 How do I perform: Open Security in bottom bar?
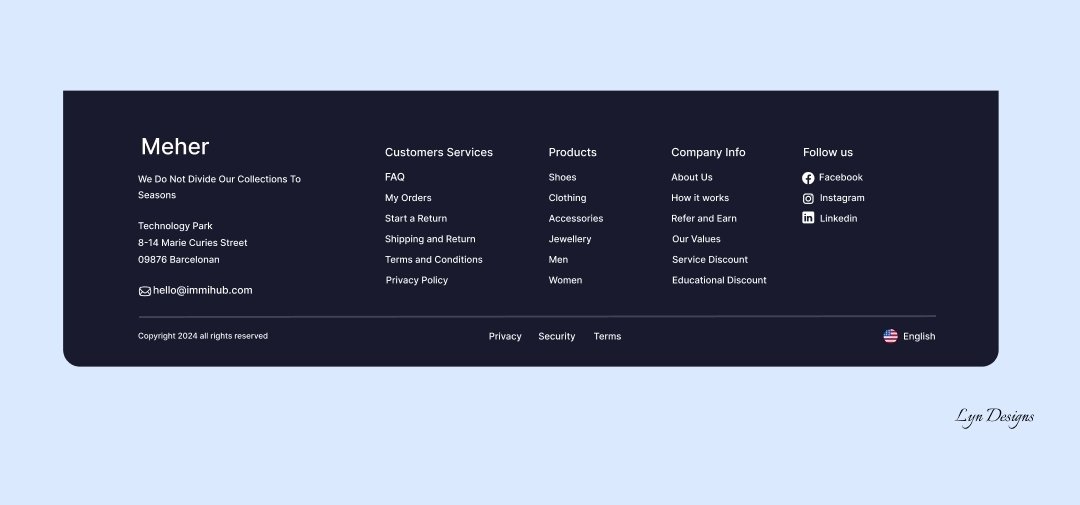(x=557, y=336)
